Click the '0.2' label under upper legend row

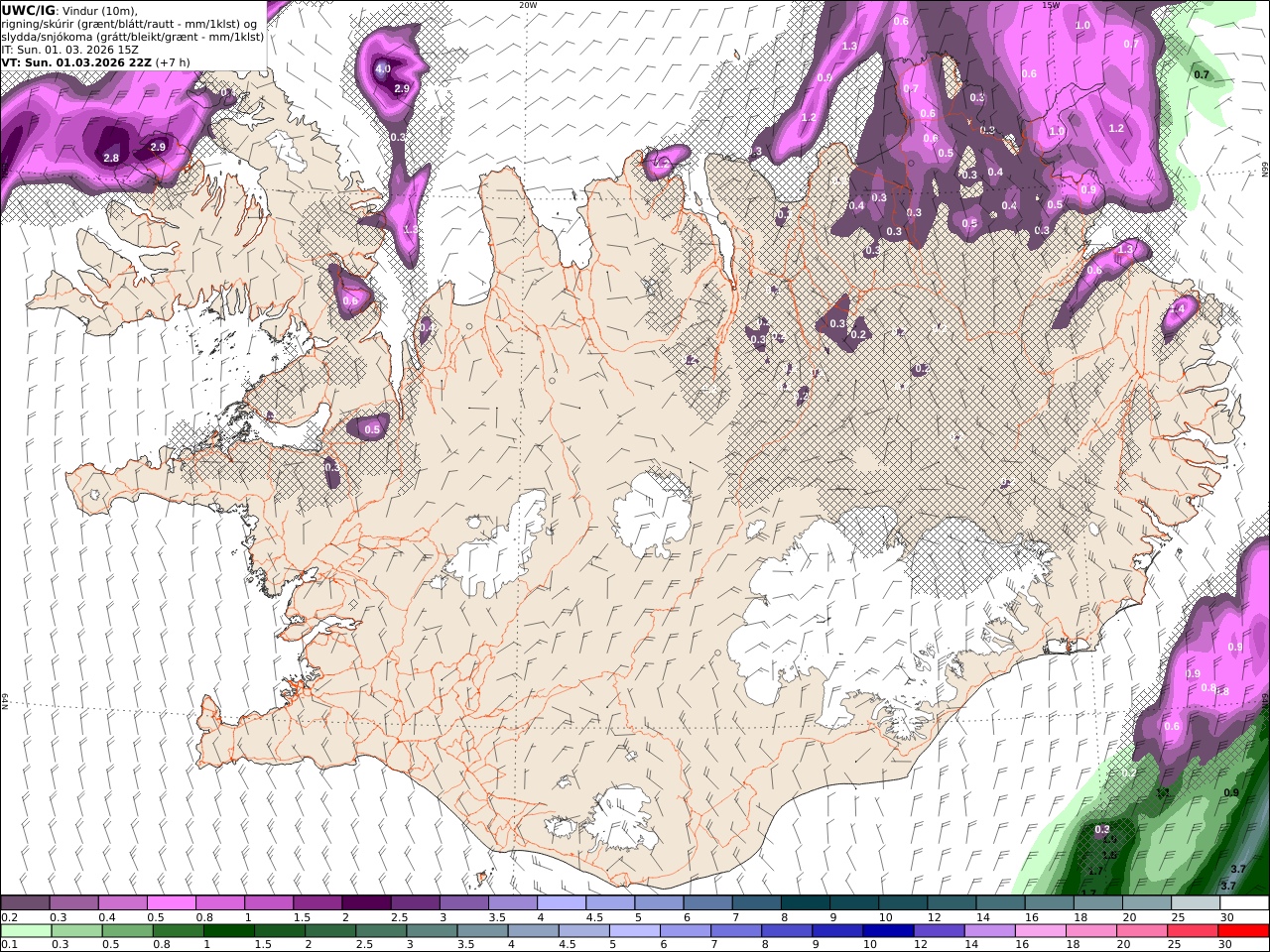click(8, 917)
